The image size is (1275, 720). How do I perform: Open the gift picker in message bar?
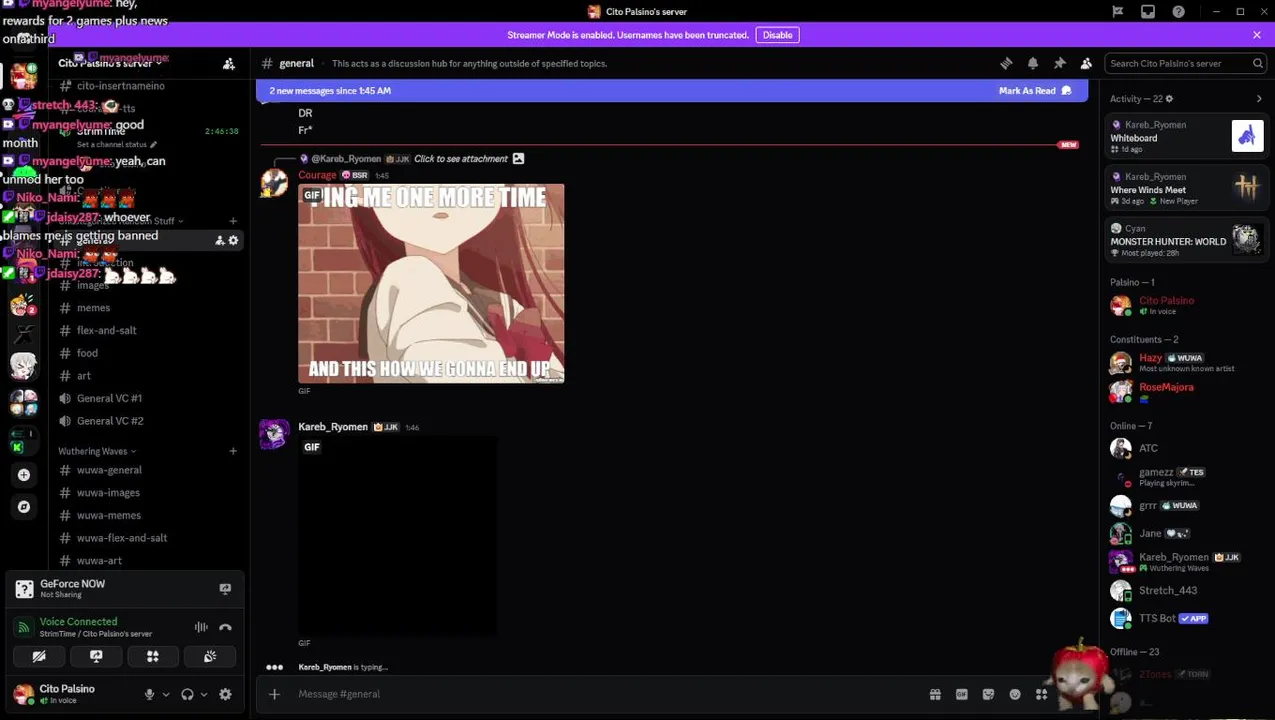[935, 694]
